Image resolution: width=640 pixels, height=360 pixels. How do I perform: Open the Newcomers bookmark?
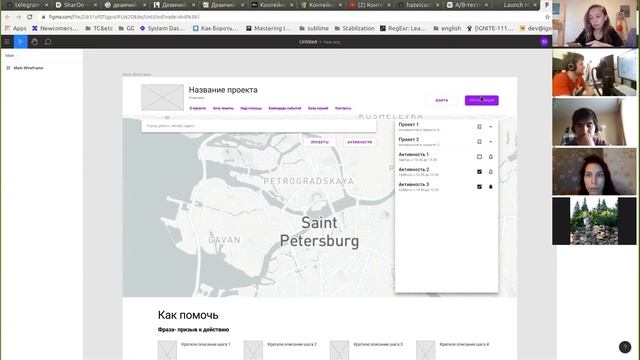pos(55,28)
